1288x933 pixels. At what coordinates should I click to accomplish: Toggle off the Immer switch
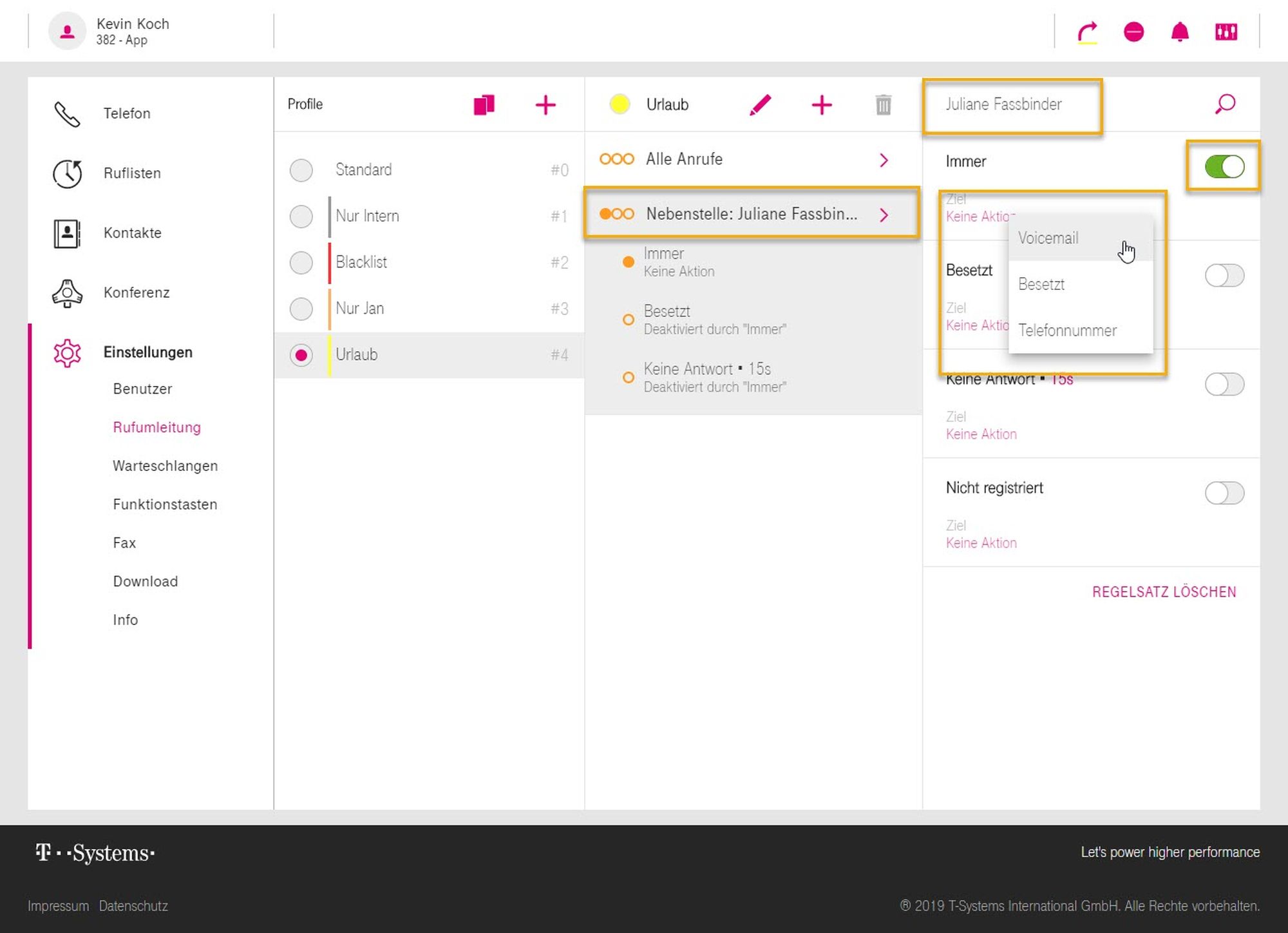pos(1224,166)
